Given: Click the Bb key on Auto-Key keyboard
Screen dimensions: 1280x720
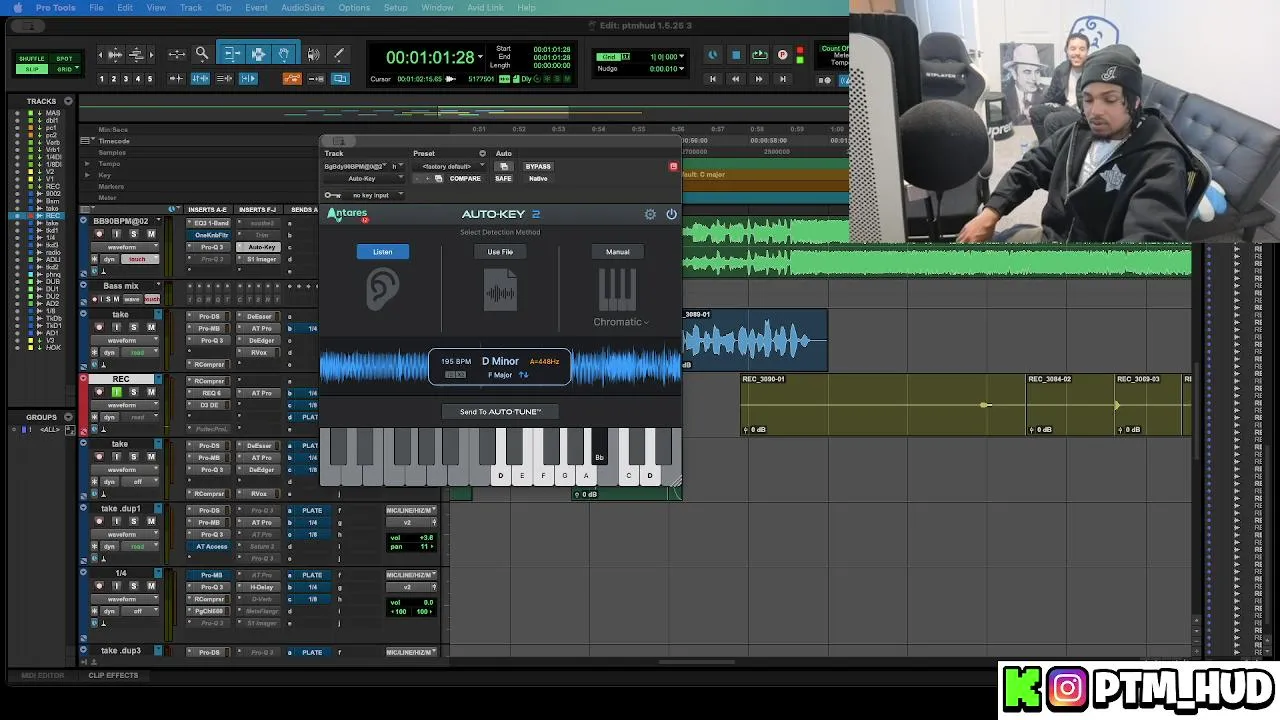Looking at the screenshot, I should (599, 446).
